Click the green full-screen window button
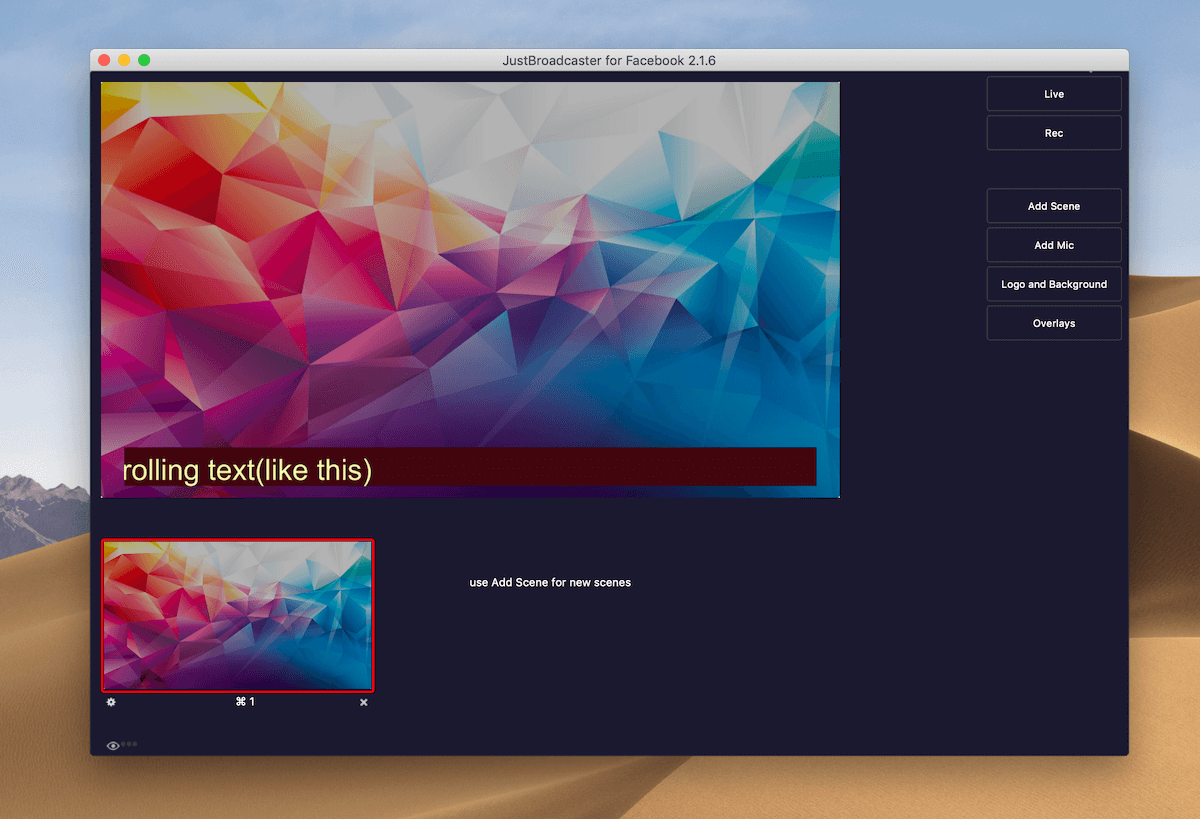Image resolution: width=1200 pixels, height=819 pixels. (144, 60)
